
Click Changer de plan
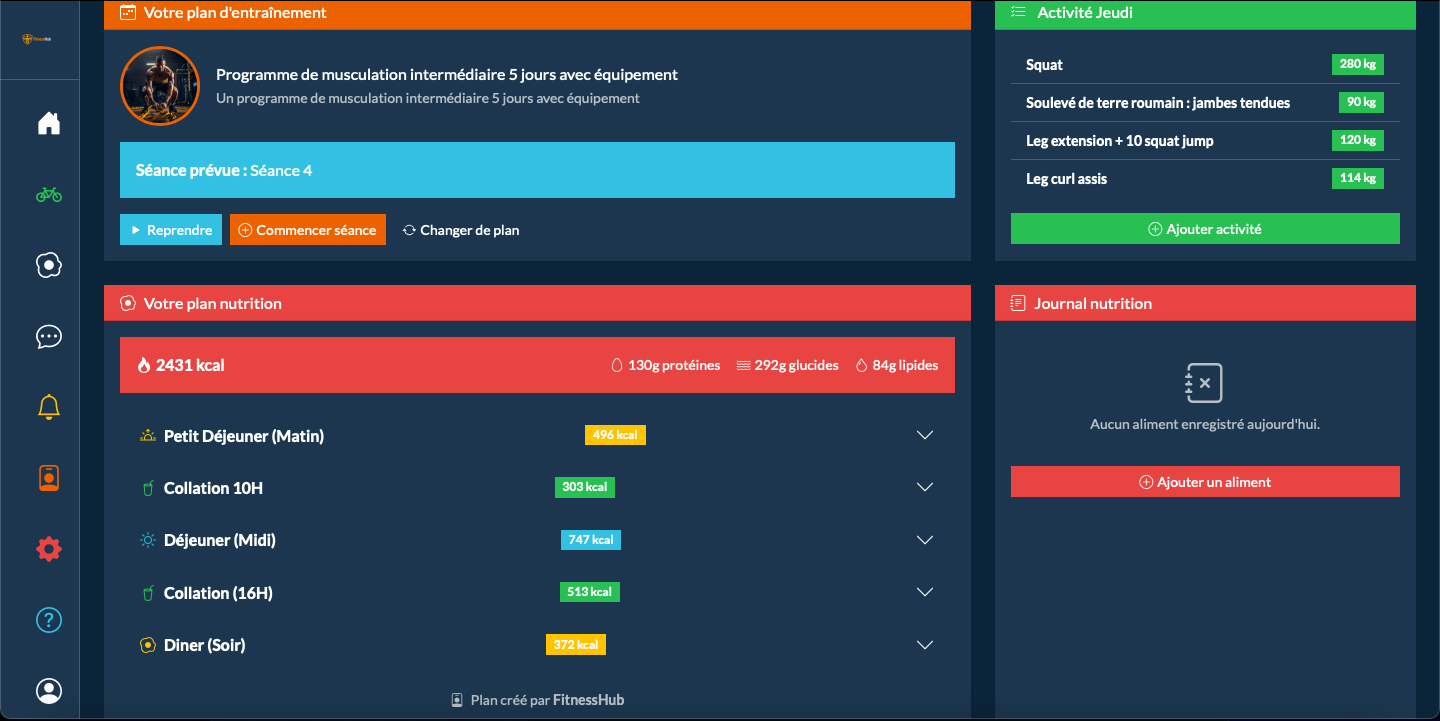pyautogui.click(x=460, y=229)
